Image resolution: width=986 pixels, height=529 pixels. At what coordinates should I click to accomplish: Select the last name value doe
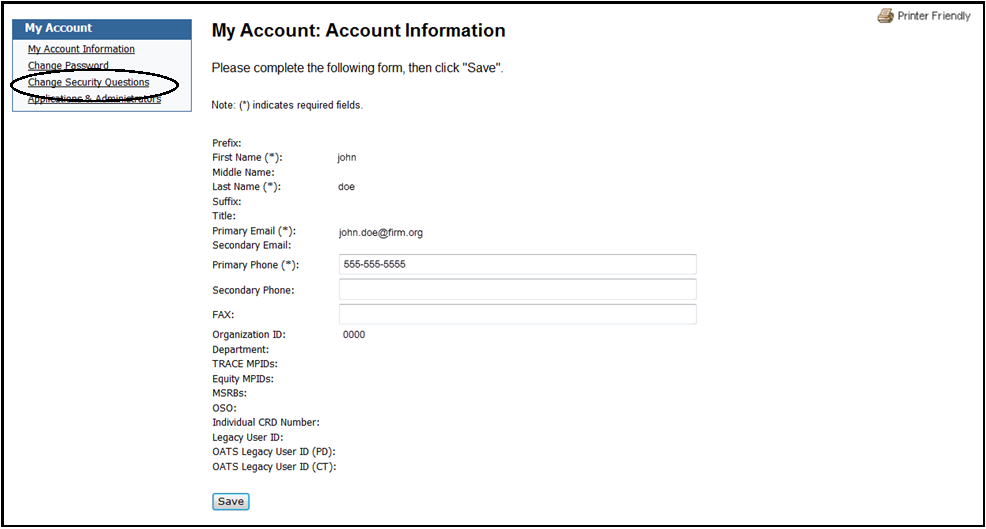[x=346, y=187]
